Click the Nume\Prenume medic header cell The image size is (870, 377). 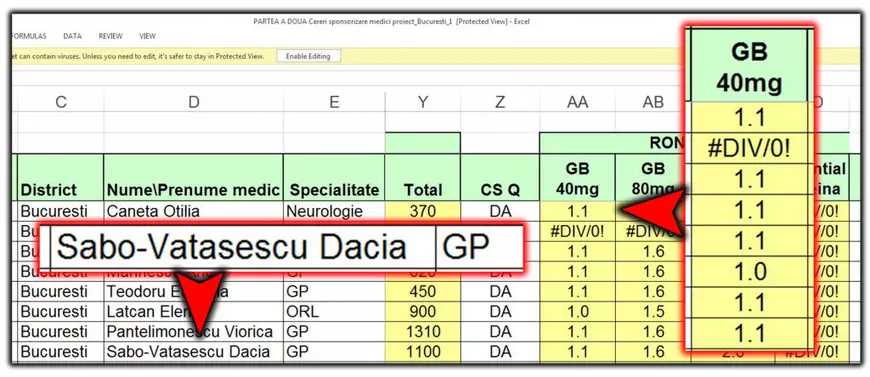point(193,177)
